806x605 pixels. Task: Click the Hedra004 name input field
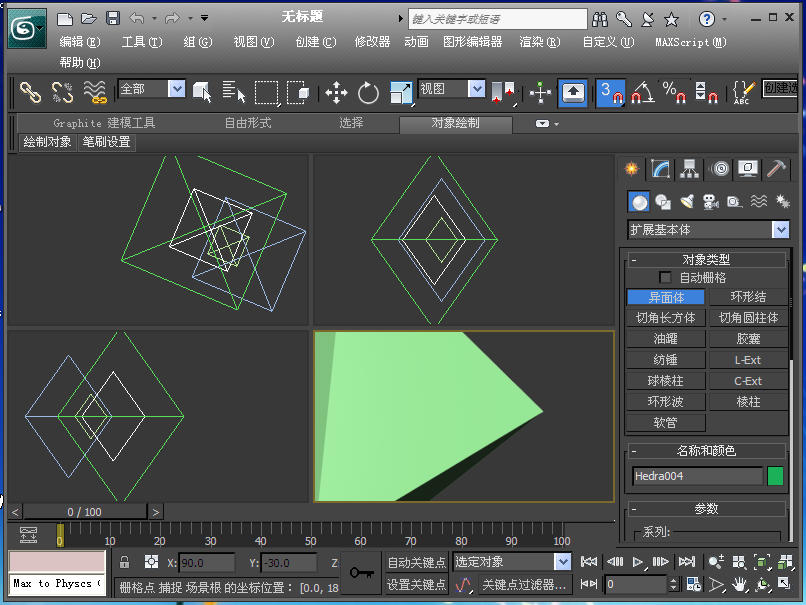coord(697,477)
